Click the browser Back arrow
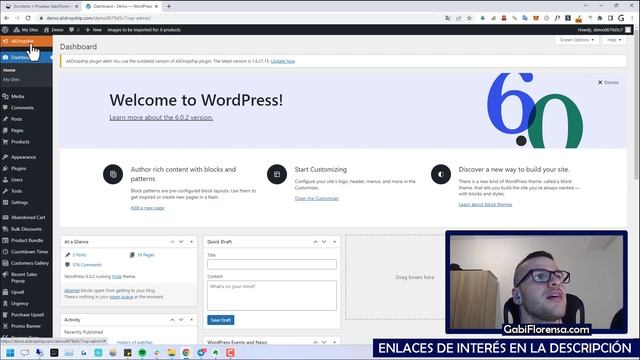640x360 pixels. (x=7, y=18)
